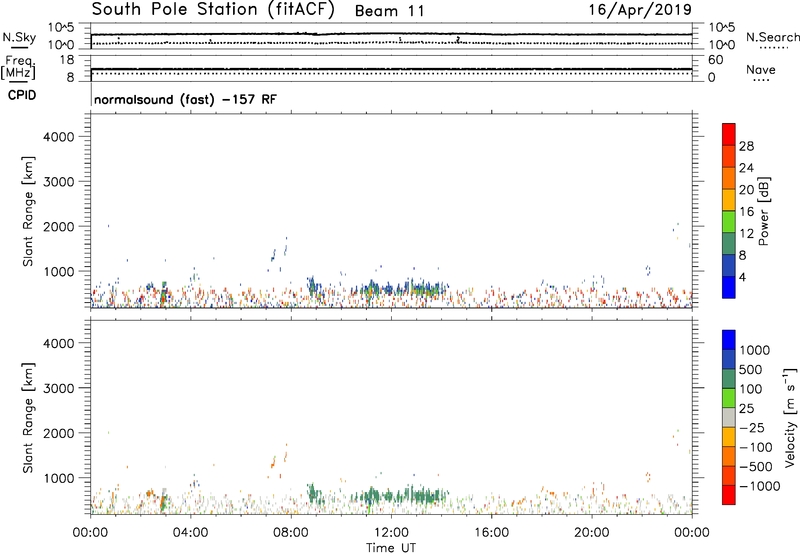Screen dimensions: 800x554
Task: Click the Freq. [MHz] axis label
Action: tap(19, 68)
